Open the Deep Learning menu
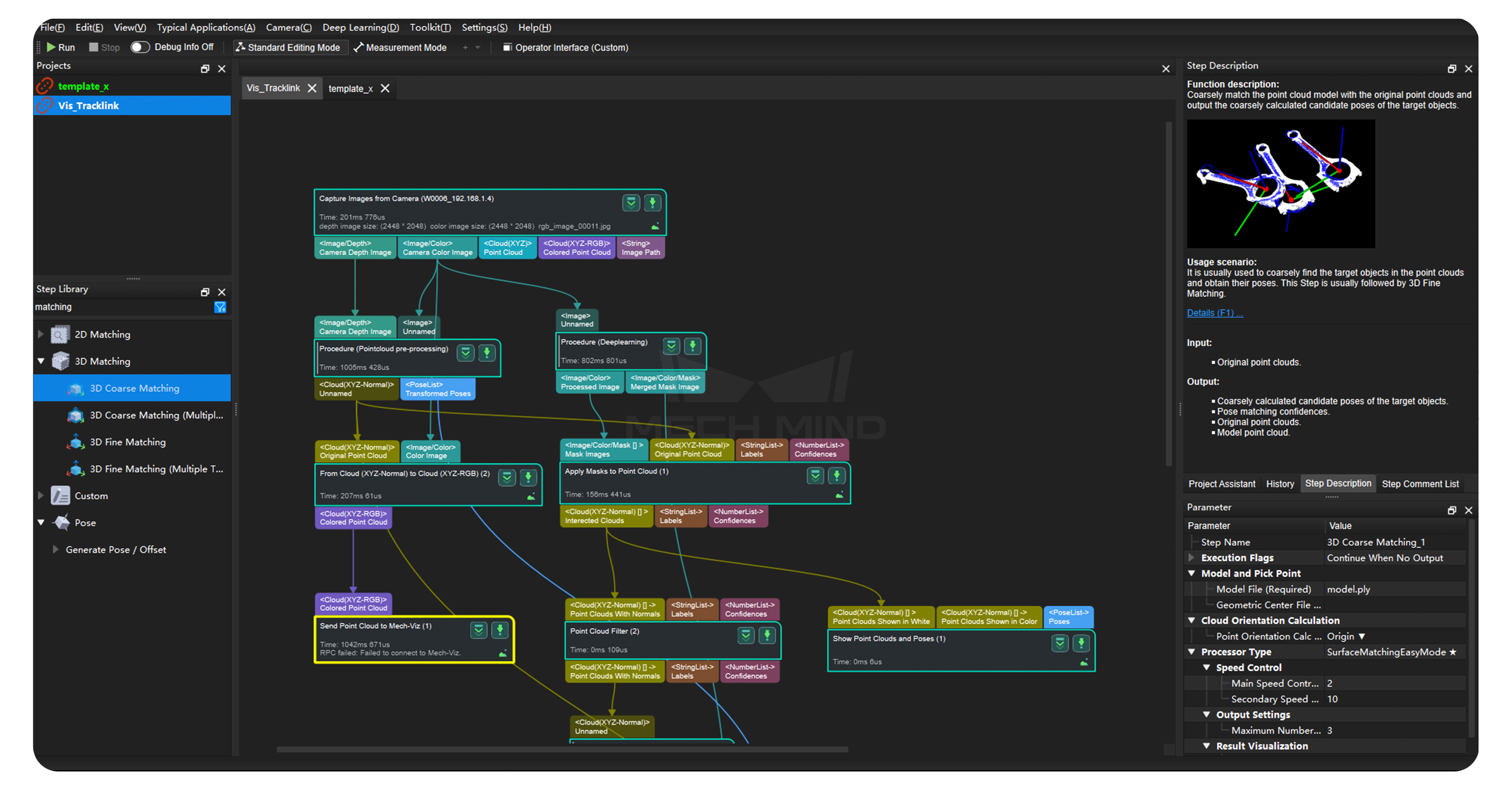The width and height of the screenshot is (1512, 789). tap(360, 28)
